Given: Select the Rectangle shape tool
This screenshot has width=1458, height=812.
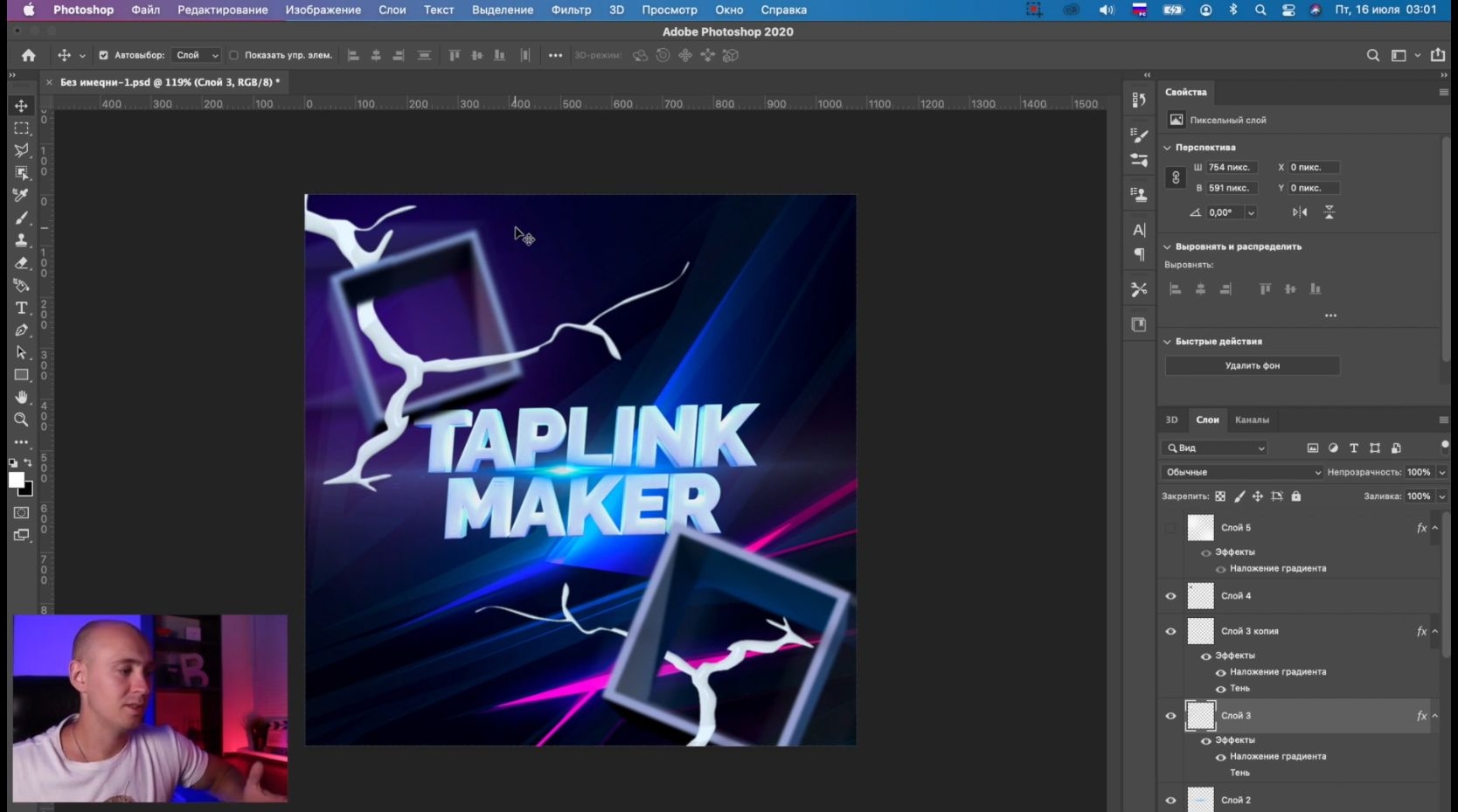Looking at the screenshot, I should pyautogui.click(x=21, y=375).
